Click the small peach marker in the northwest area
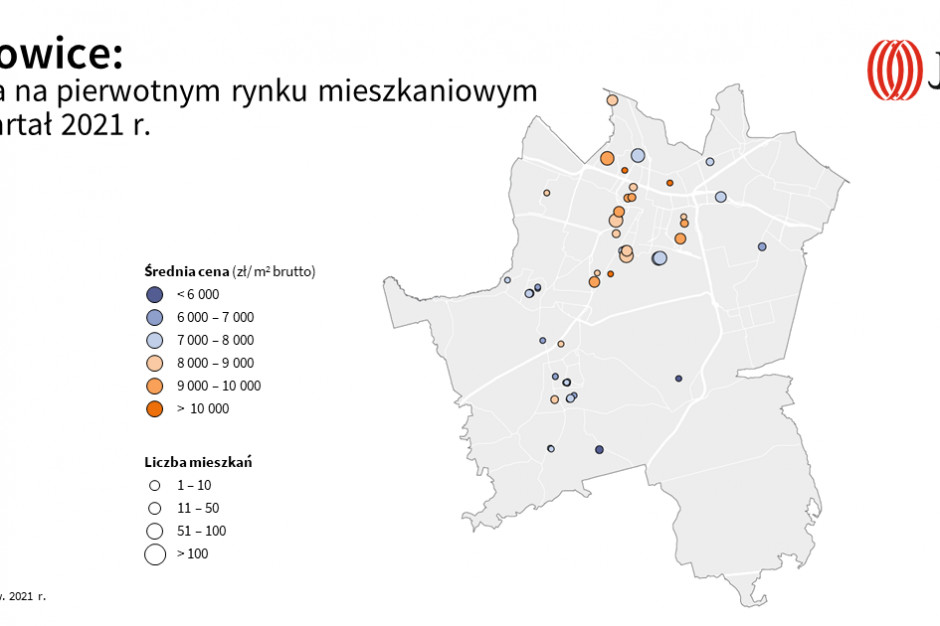Screen dimensions: 940x626 point(547,193)
